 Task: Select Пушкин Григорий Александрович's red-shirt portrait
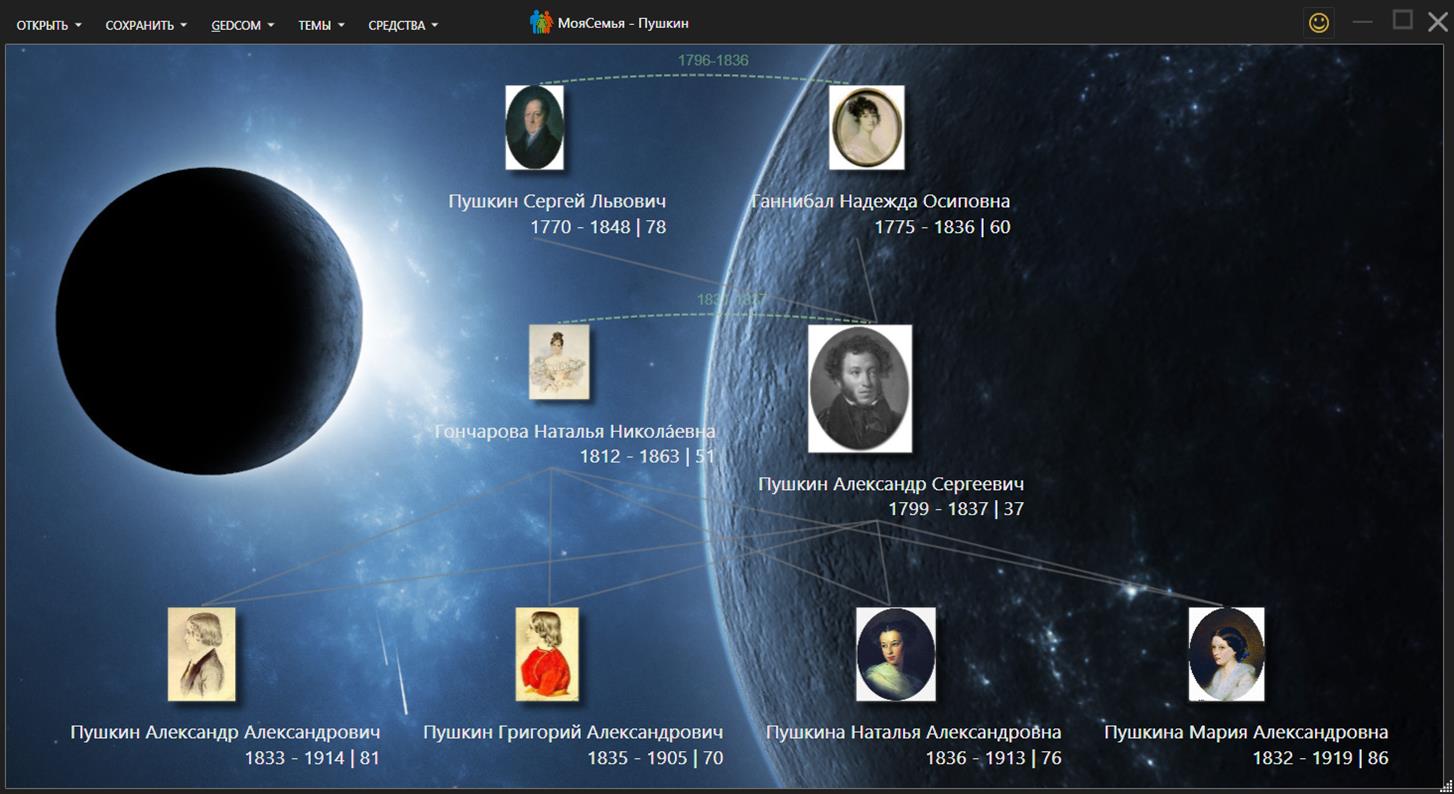point(547,654)
